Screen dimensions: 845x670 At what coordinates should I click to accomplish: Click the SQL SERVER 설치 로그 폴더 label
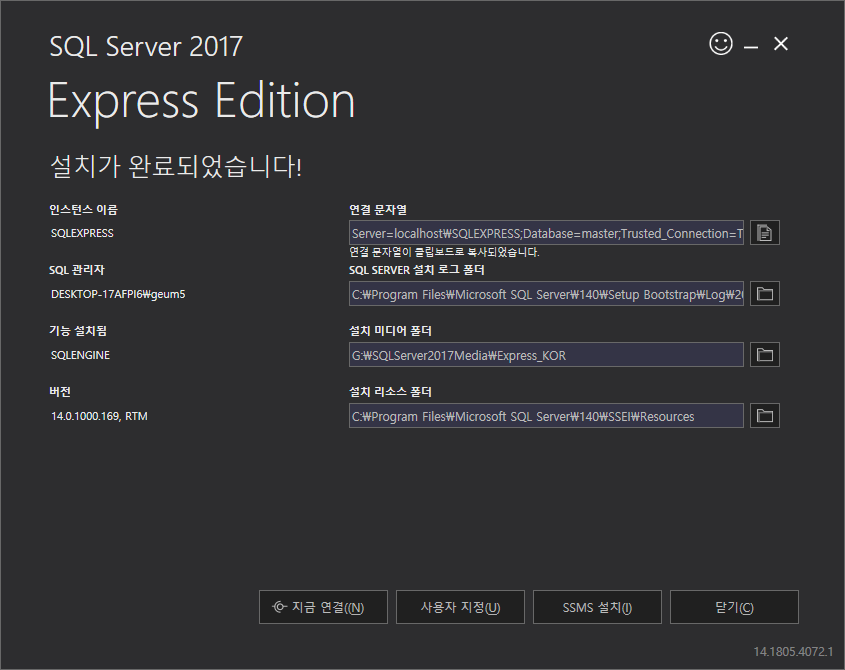click(x=417, y=270)
